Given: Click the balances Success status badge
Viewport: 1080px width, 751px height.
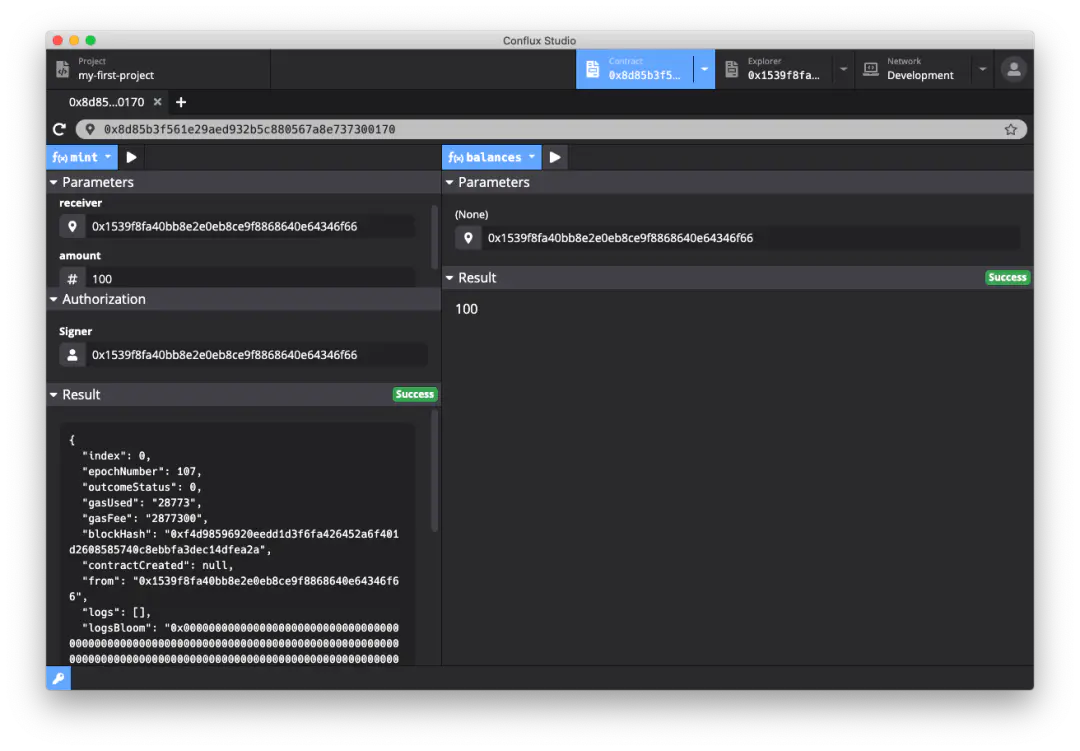Looking at the screenshot, I should [1007, 277].
